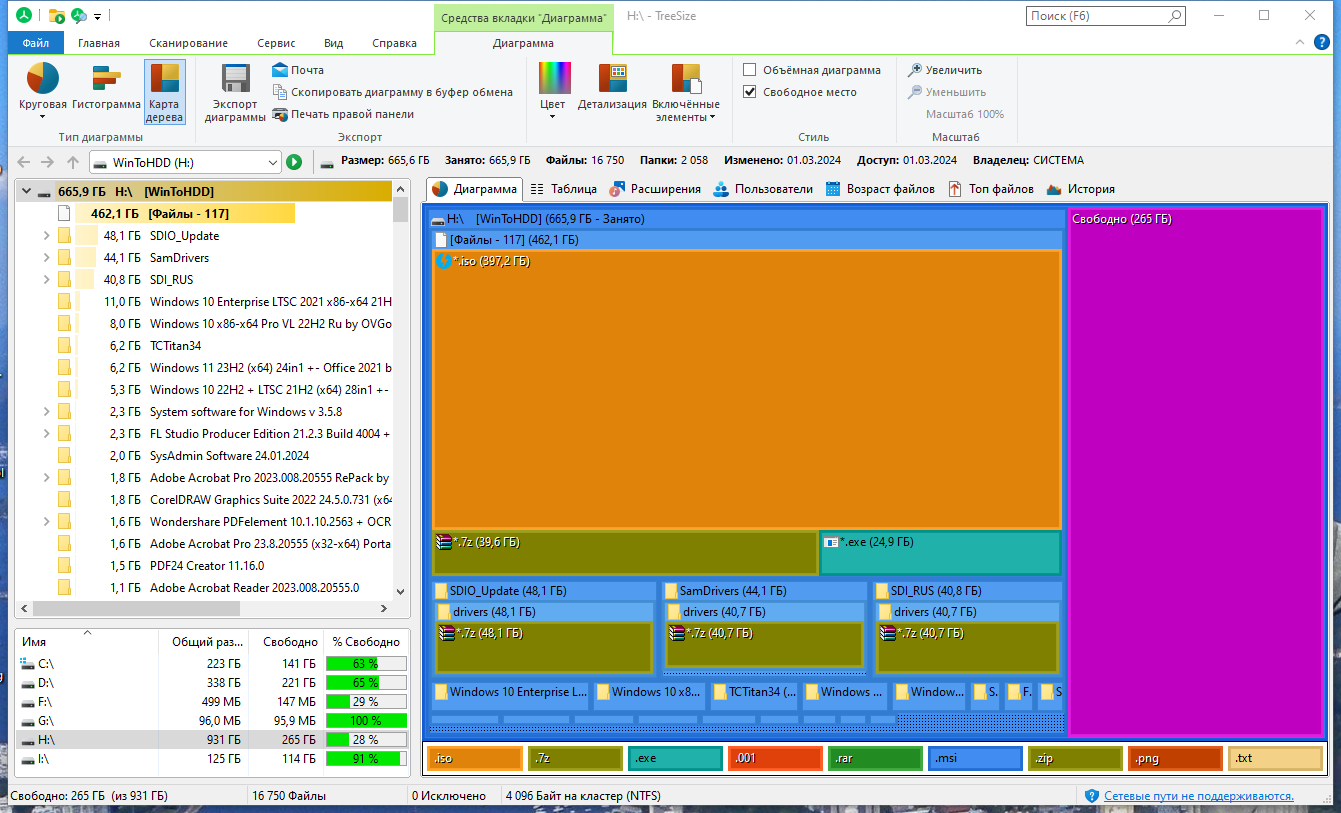1341x813 pixels.
Task: Send chart by Почта email icon
Action: click(x=281, y=70)
